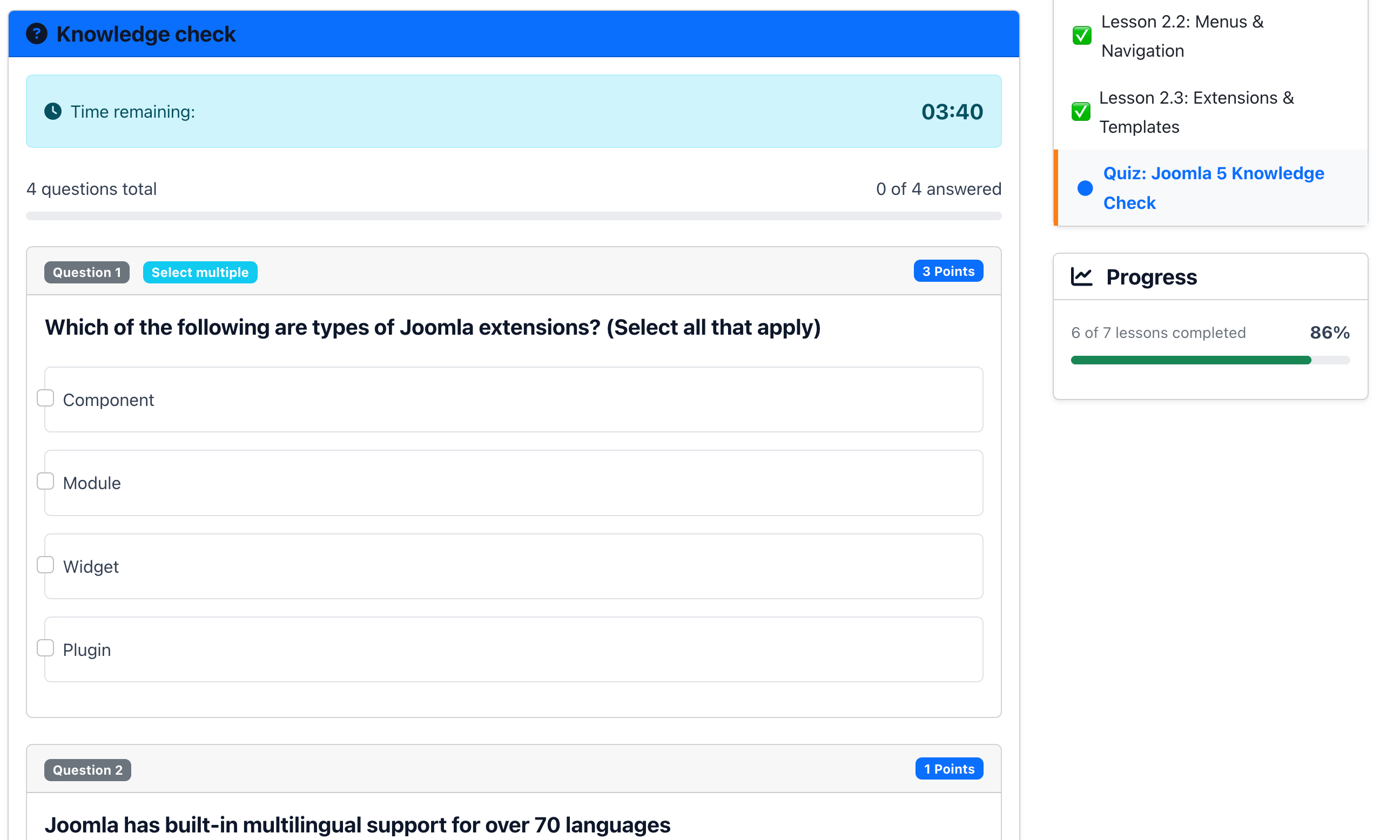1400x840 pixels.
Task: Click the green lessons completed progress bar
Action: click(x=1190, y=360)
